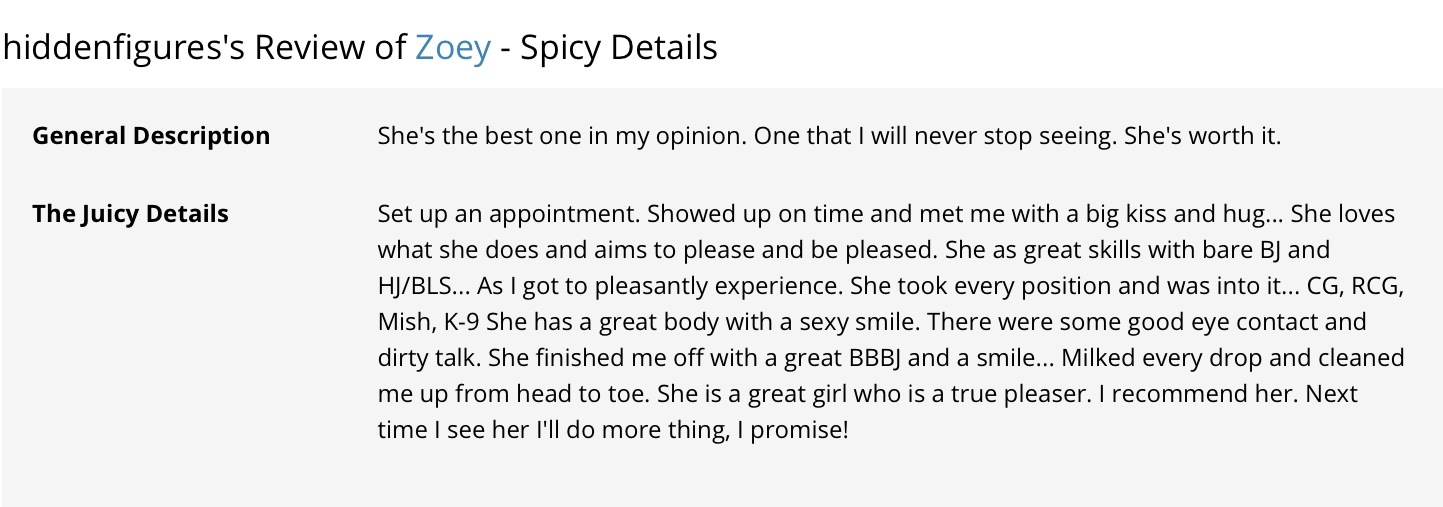The width and height of the screenshot is (1443, 507).
Task: Click the phrase 'As I got to pleasantly experience'
Action: 660,286
